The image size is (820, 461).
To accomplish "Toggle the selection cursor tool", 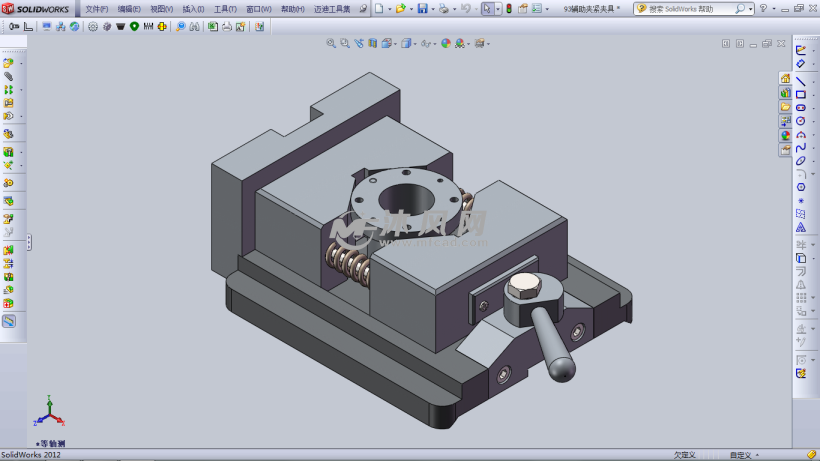I will click(487, 9).
